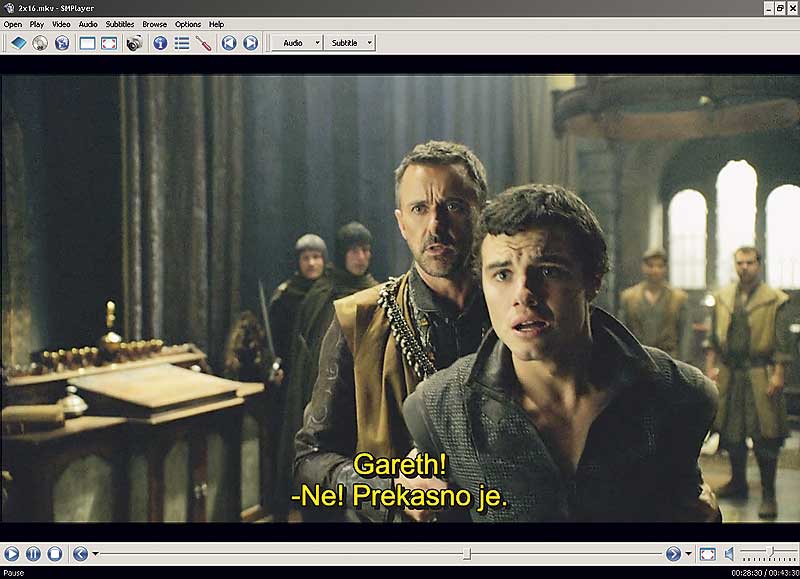800x579 pixels.
Task: Click the elapsed time display in status bar
Action: 746,573
